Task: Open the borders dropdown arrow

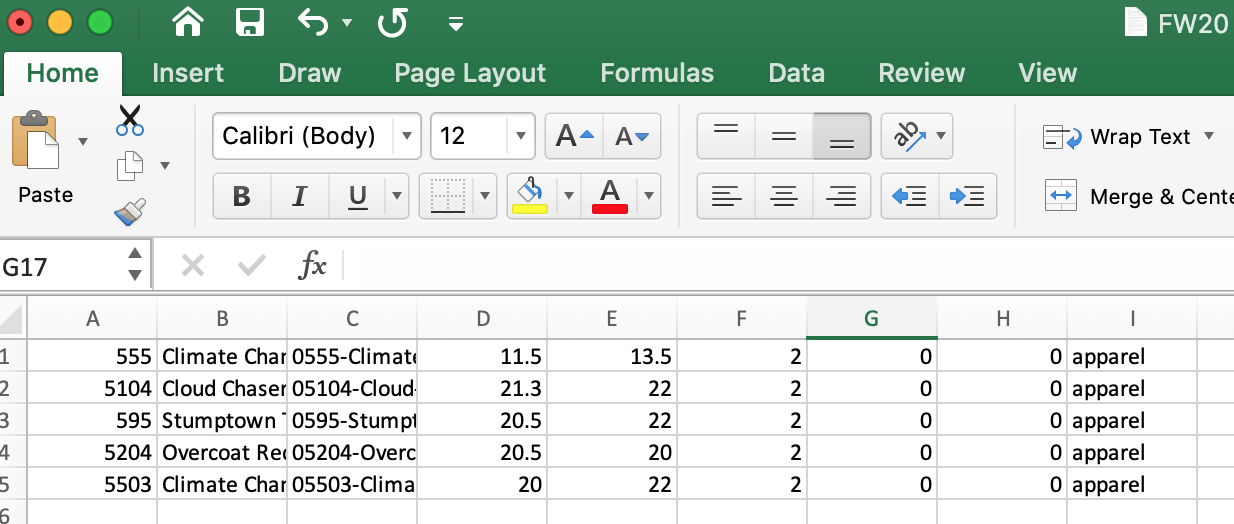Action: [486, 196]
